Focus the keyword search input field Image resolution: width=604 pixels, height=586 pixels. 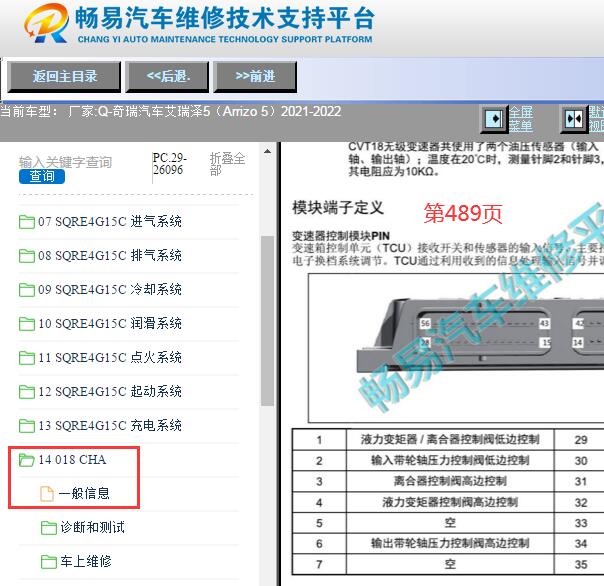pos(65,162)
